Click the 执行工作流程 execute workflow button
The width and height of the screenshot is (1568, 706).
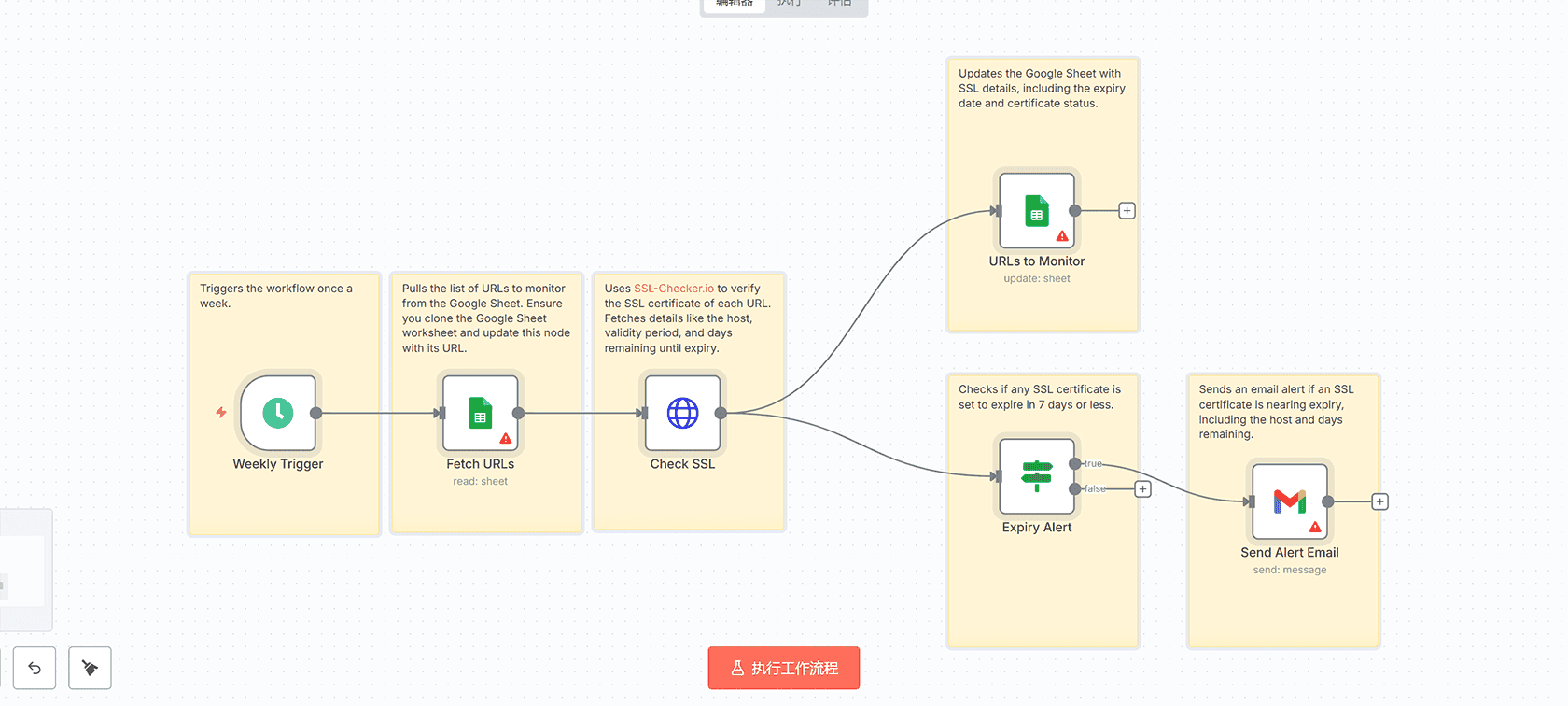coord(783,668)
